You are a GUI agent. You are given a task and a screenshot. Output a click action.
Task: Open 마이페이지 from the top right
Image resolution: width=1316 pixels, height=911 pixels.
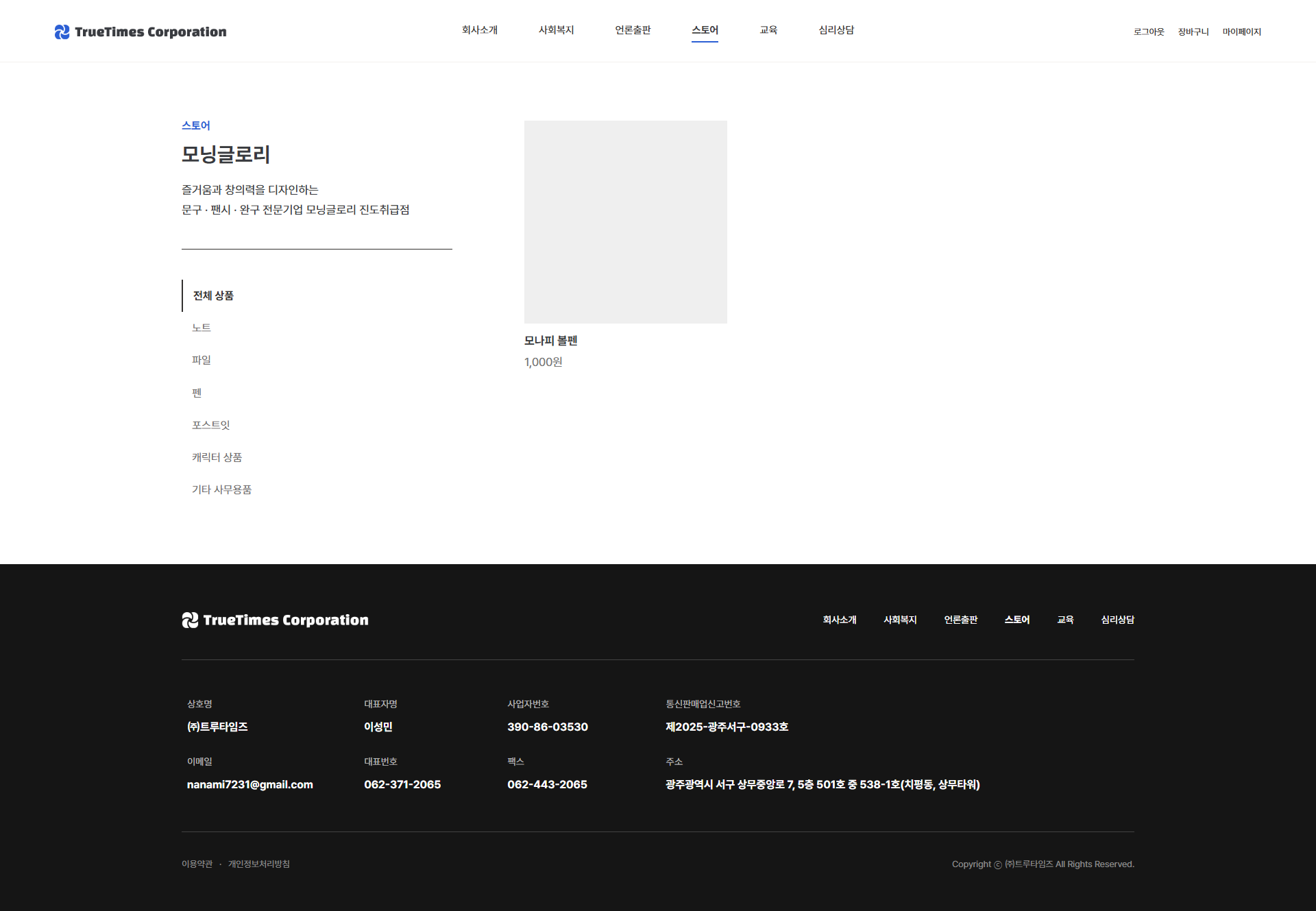click(x=1242, y=32)
